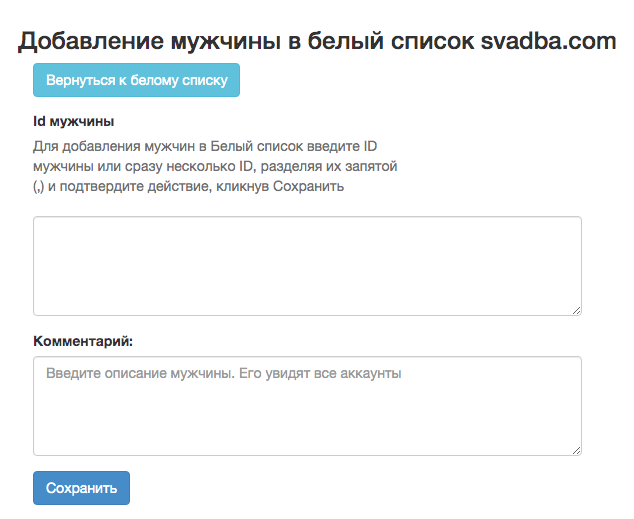The height and width of the screenshot is (519, 634).
Task: Select the Комментарий: field label
Action: point(83,341)
